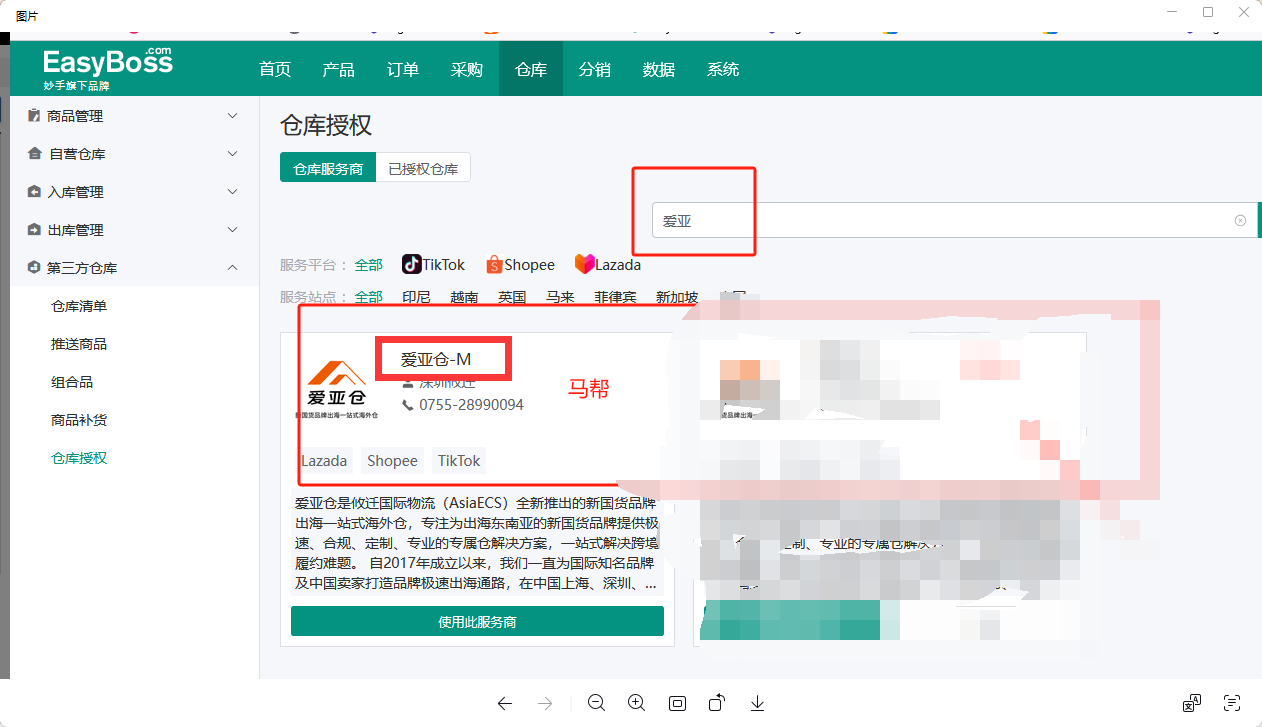1262x727 pixels.
Task: Filter service sites by 新加坡
Action: (x=677, y=297)
